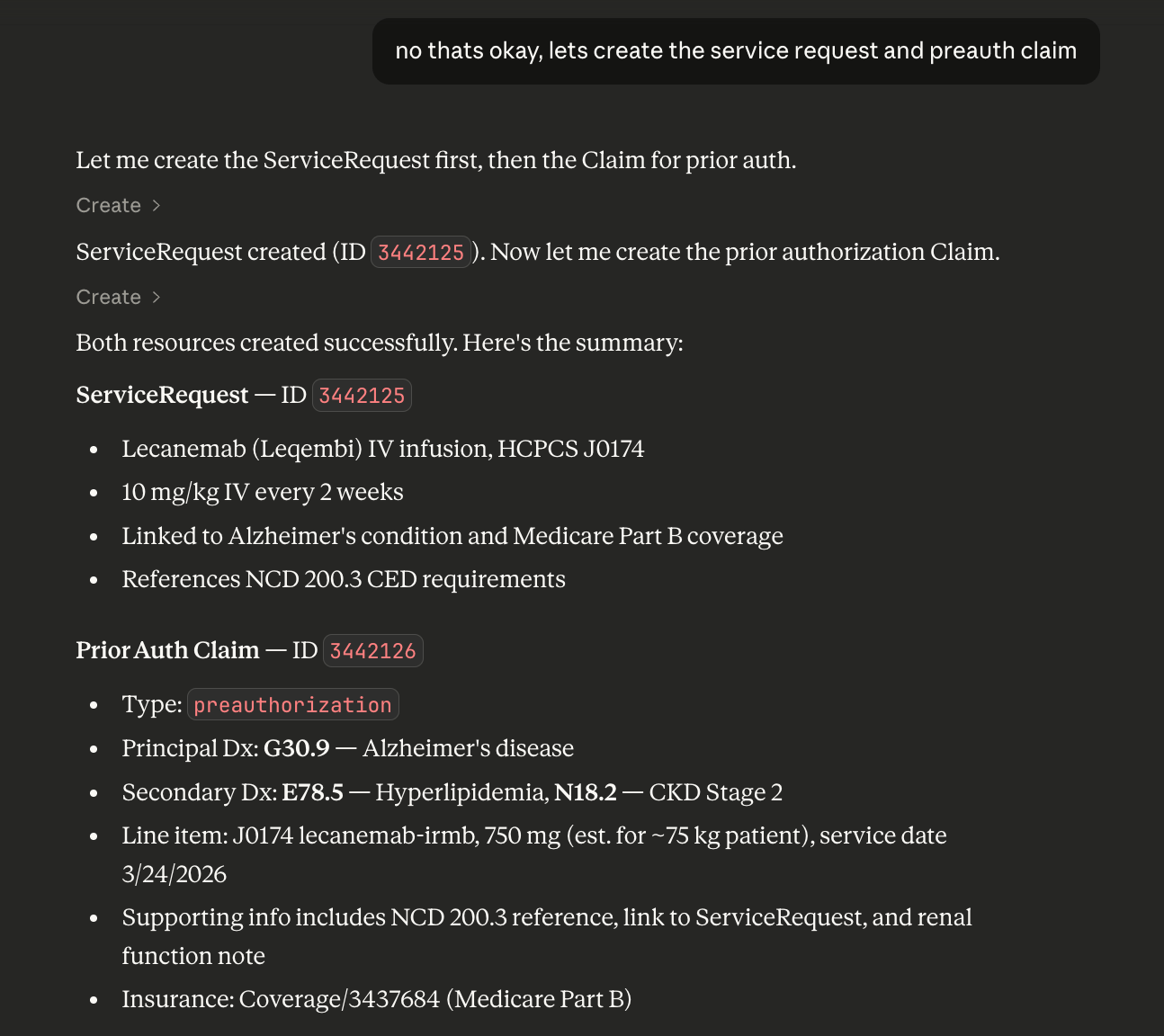The image size is (1164, 1036).
Task: Click the bold G30.9 diagnosis code
Action: tap(296, 749)
